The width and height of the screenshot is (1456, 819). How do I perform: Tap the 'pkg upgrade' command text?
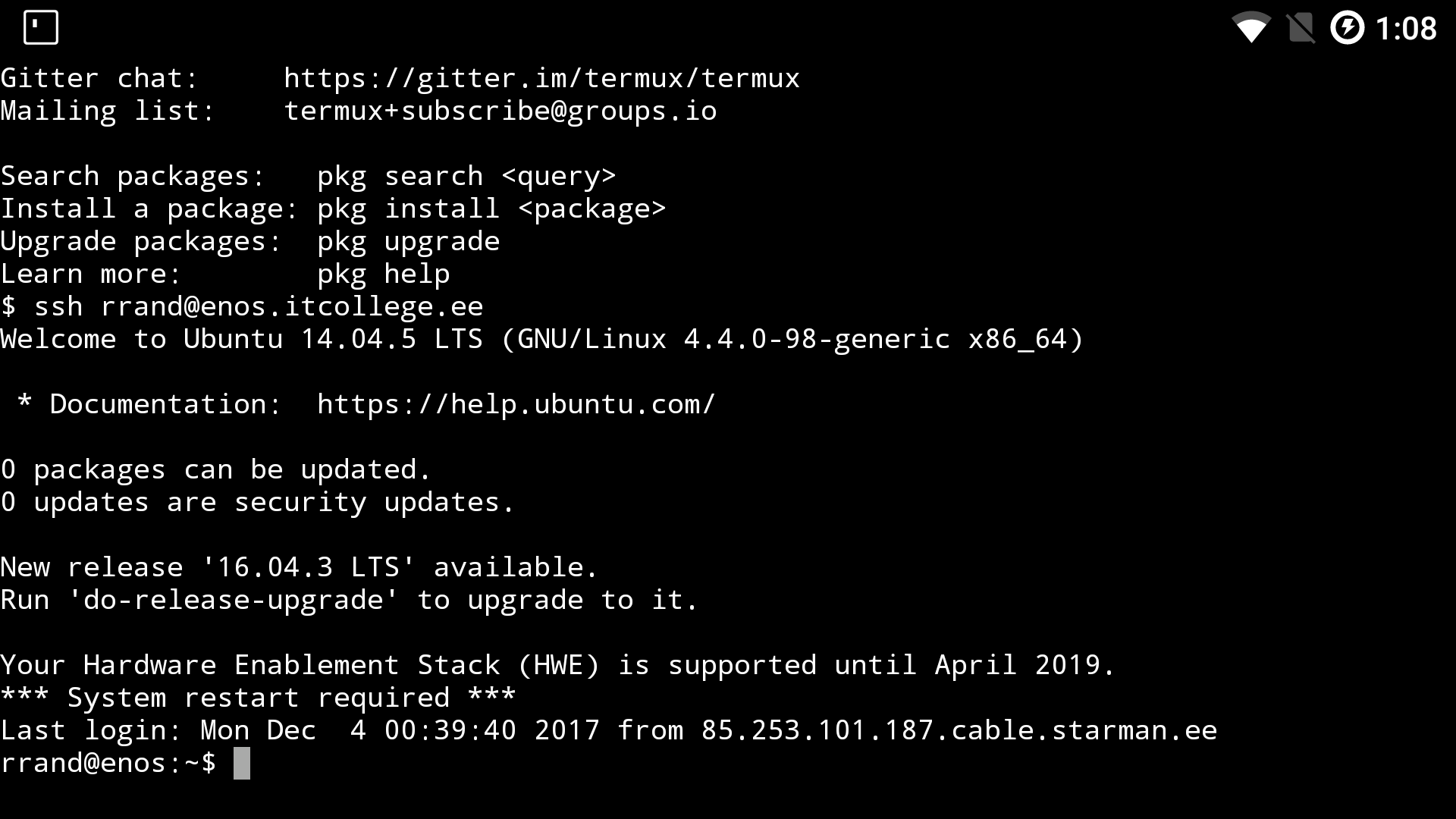pyautogui.click(x=409, y=241)
